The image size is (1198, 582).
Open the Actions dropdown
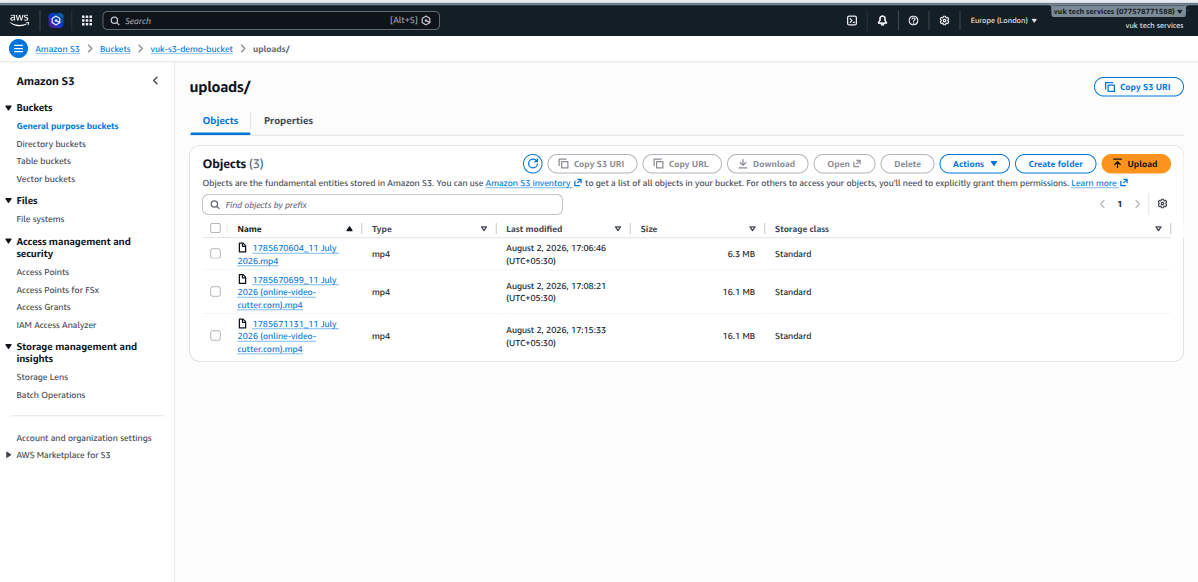click(x=974, y=163)
